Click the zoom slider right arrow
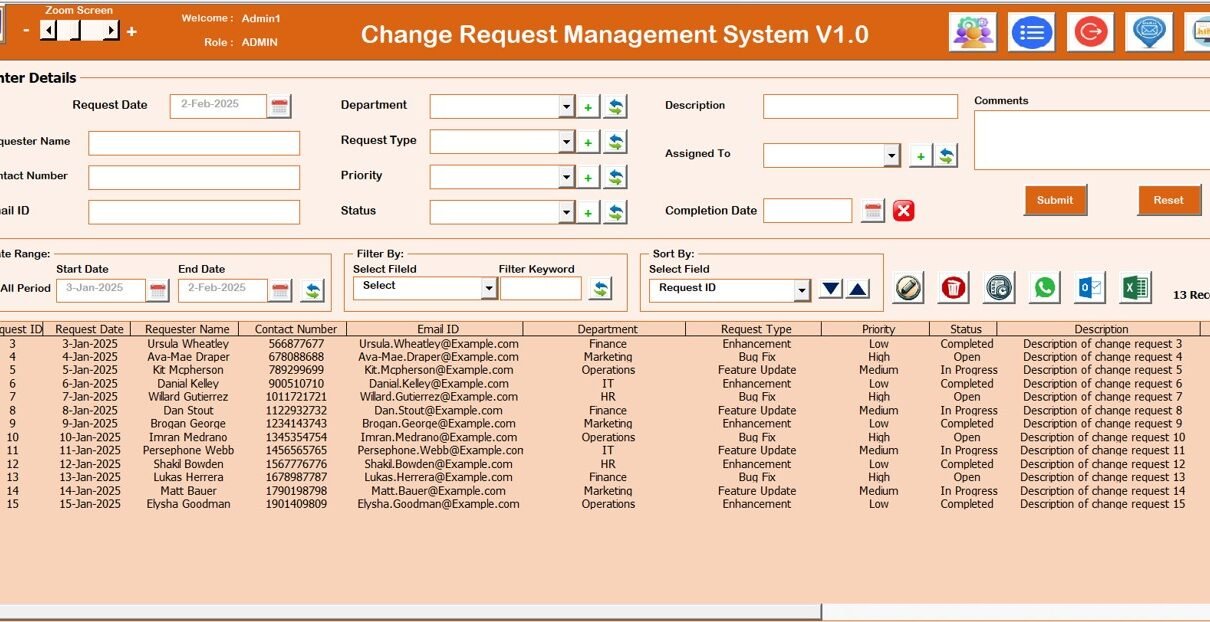The width and height of the screenshot is (1210, 622). [x=112, y=31]
